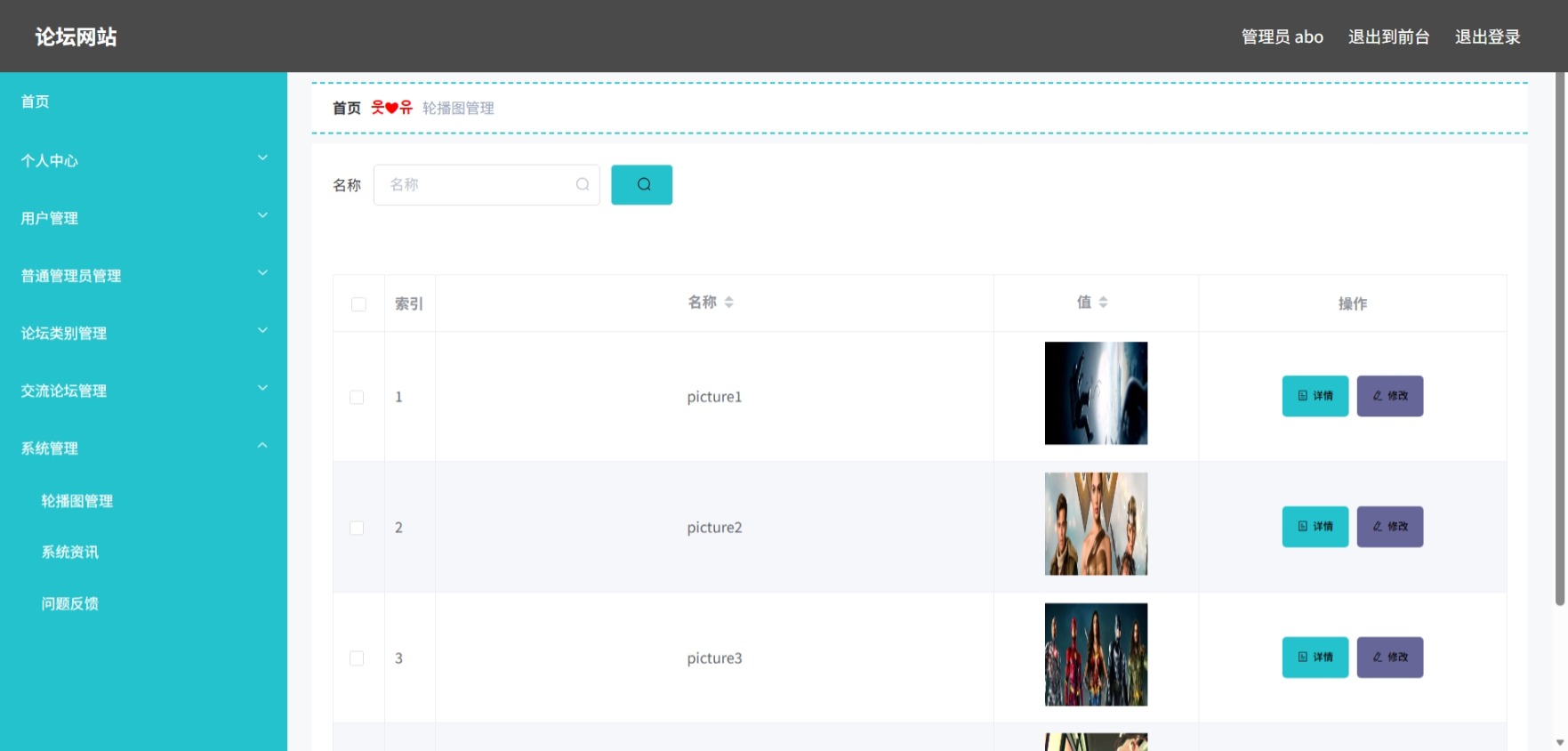Tick the checkbox for row picture3
The height and width of the screenshot is (751, 1568).
click(357, 658)
